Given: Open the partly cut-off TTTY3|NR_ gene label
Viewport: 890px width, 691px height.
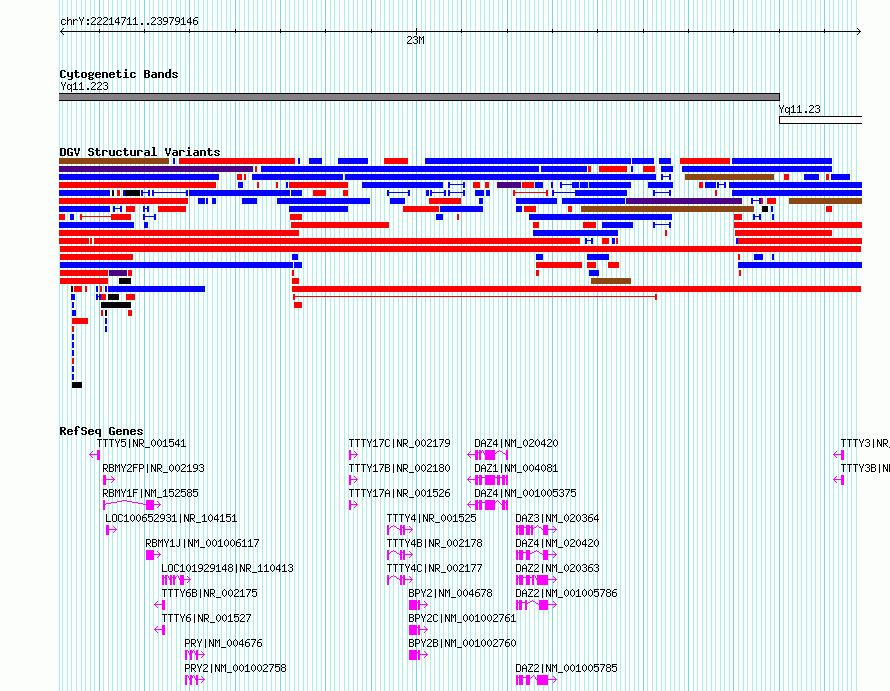Looking at the screenshot, I should click(x=864, y=443).
